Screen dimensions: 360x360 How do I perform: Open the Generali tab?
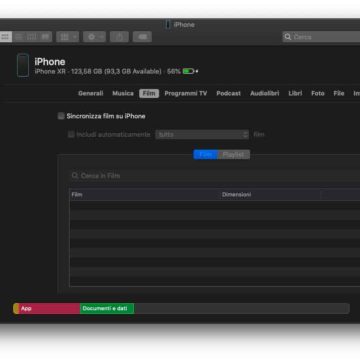click(x=91, y=93)
